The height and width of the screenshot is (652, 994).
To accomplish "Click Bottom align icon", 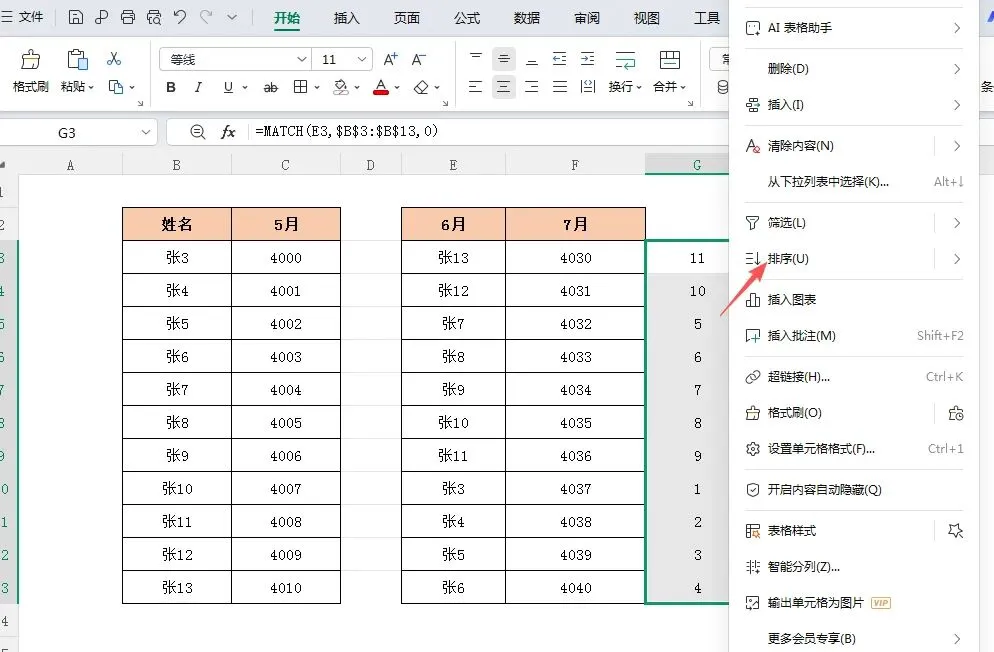I will click(532, 59).
